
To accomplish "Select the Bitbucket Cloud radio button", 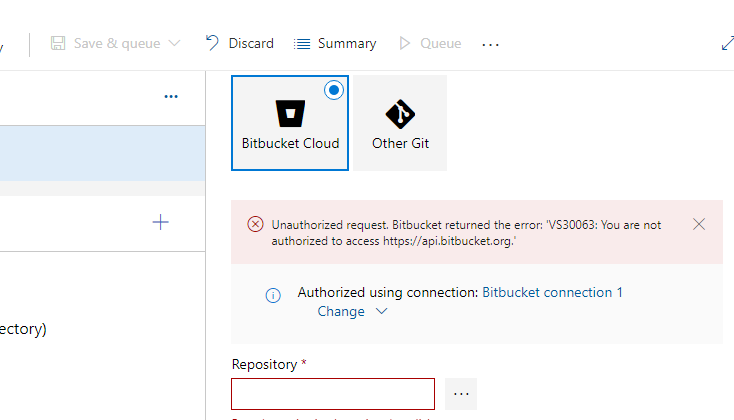I will click(x=334, y=90).
